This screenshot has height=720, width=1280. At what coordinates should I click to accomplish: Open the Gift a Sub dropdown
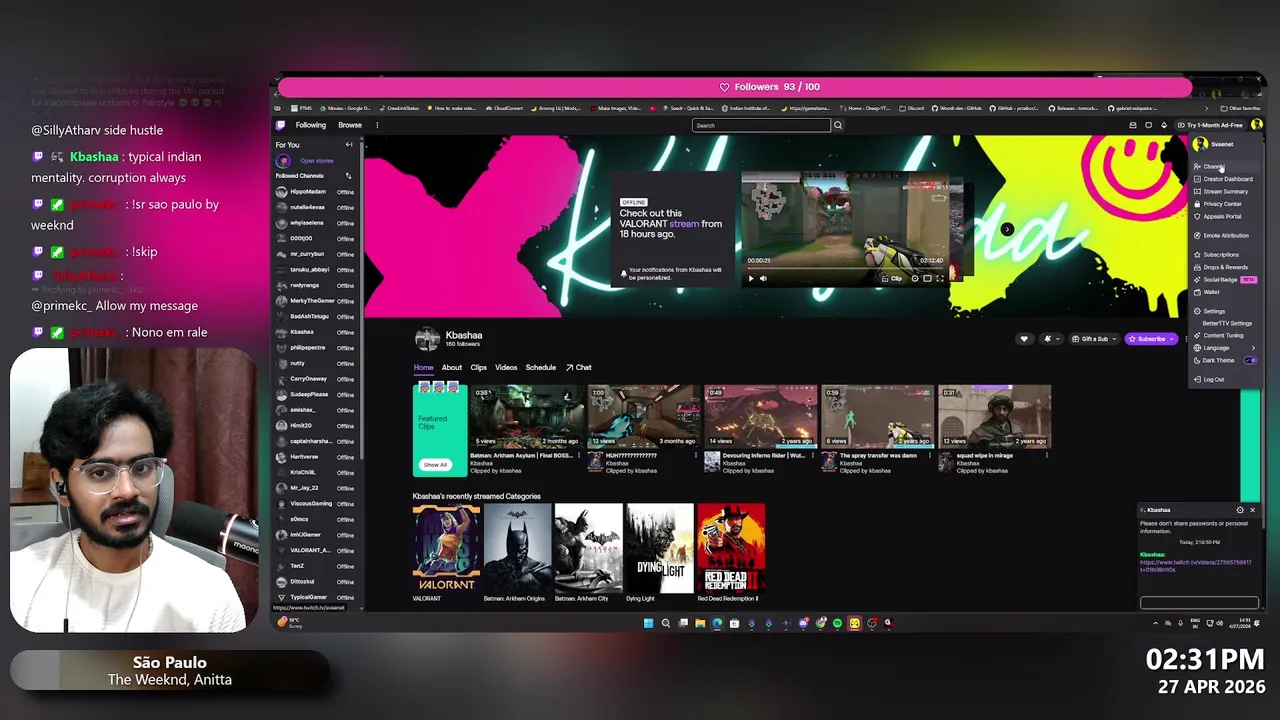click(x=1094, y=339)
